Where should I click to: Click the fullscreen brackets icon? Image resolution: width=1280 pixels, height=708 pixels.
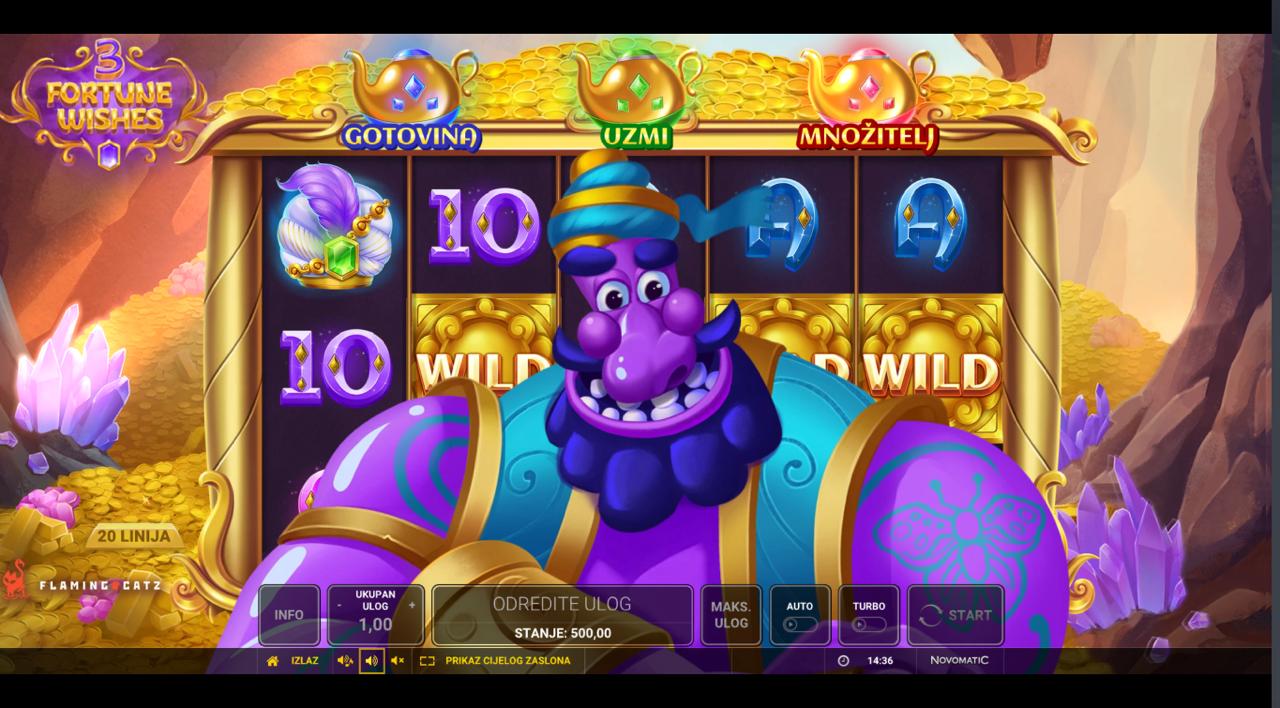427,661
